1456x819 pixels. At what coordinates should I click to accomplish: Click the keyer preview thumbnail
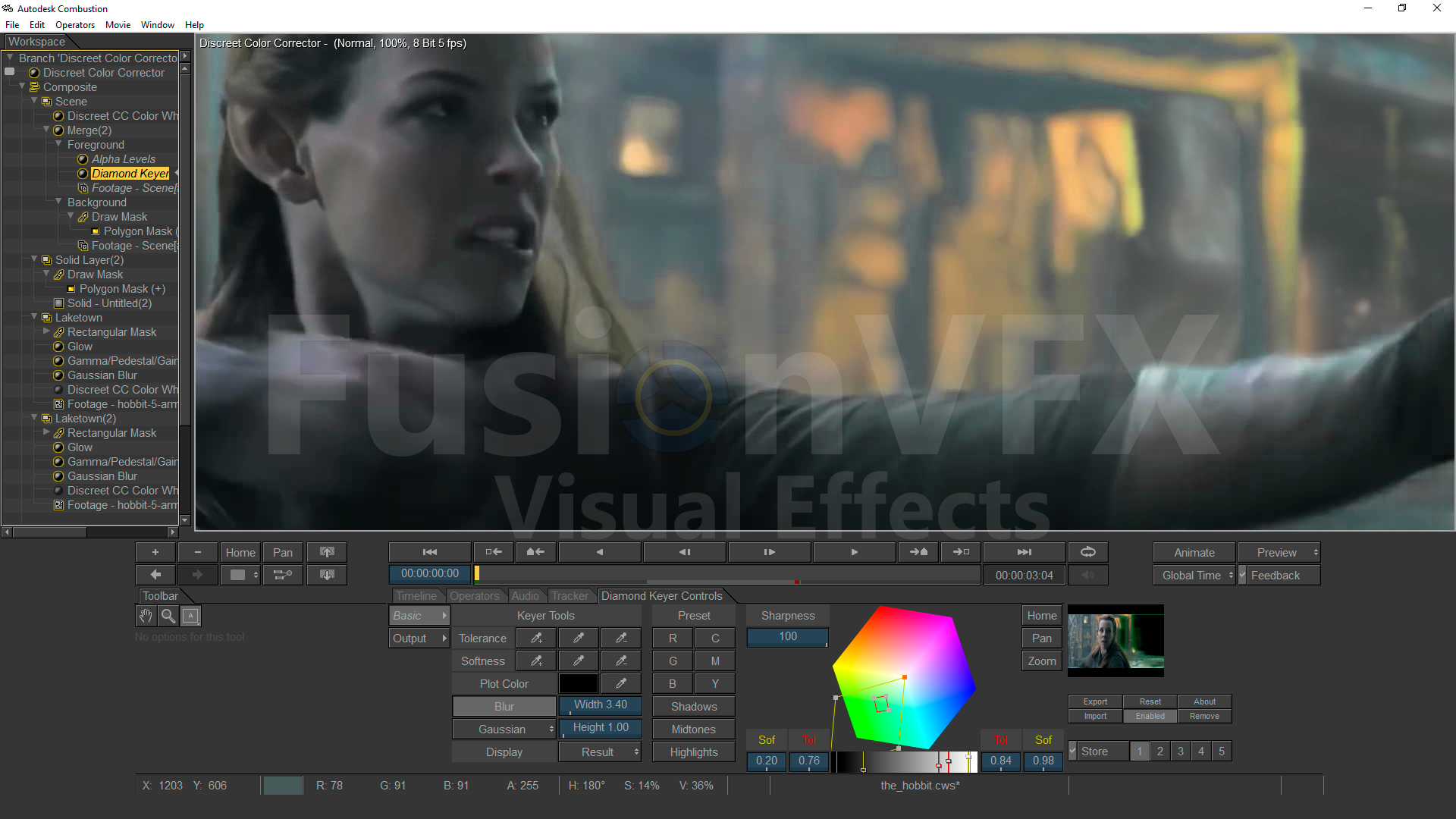(x=1116, y=641)
